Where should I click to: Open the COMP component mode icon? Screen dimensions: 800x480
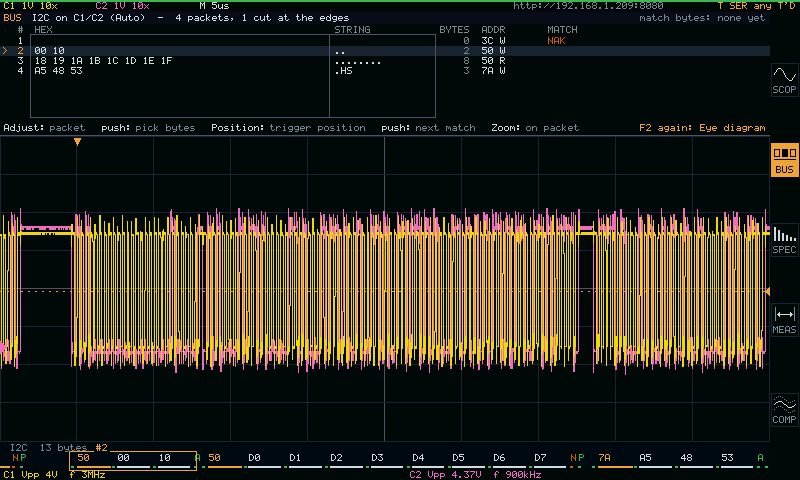(x=784, y=410)
